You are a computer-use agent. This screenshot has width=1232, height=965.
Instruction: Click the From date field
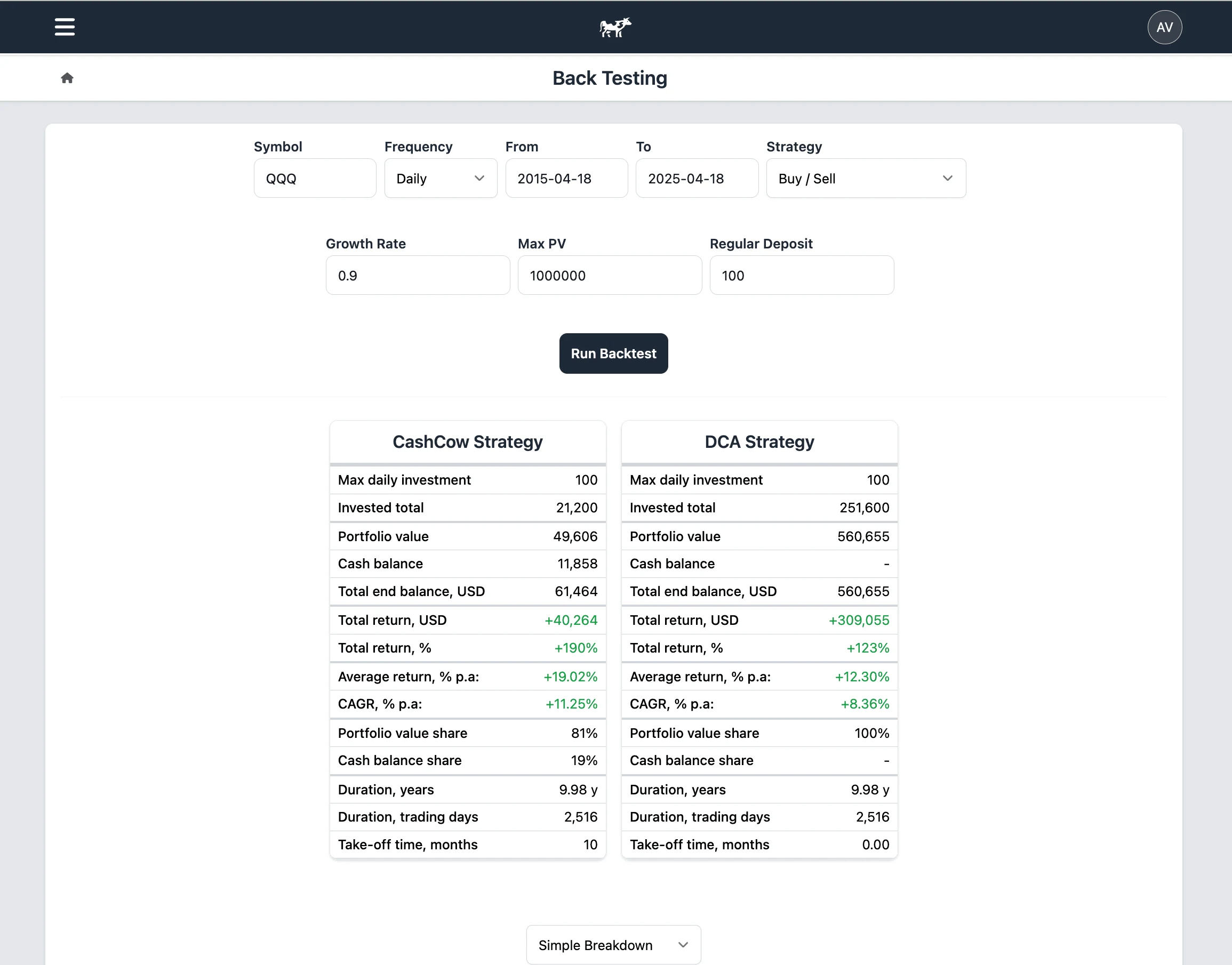click(x=566, y=179)
